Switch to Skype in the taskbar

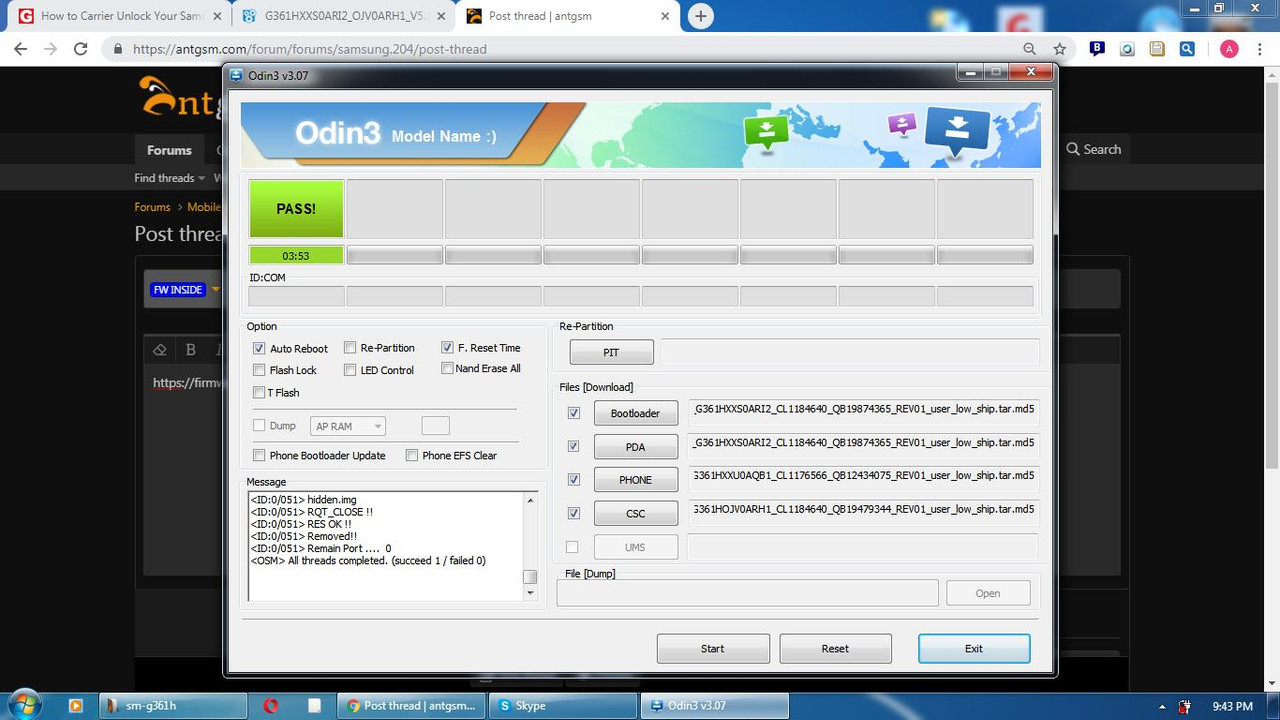tap(563, 705)
